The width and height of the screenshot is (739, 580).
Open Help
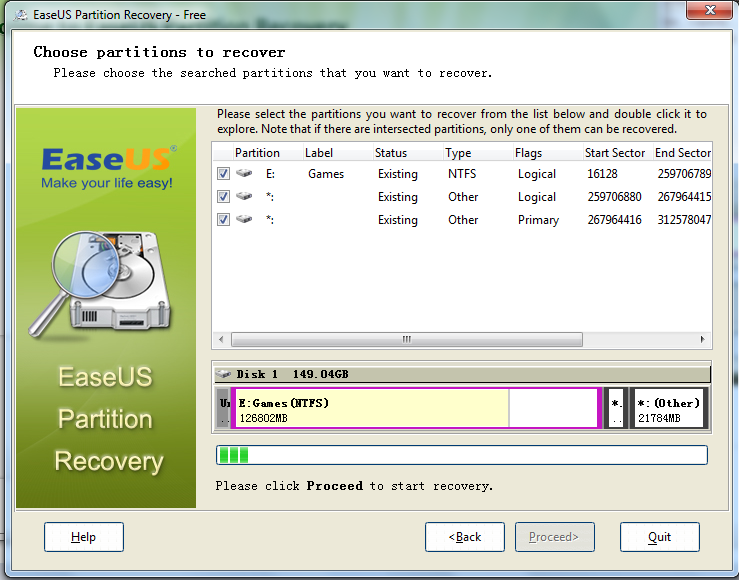[x=84, y=537]
